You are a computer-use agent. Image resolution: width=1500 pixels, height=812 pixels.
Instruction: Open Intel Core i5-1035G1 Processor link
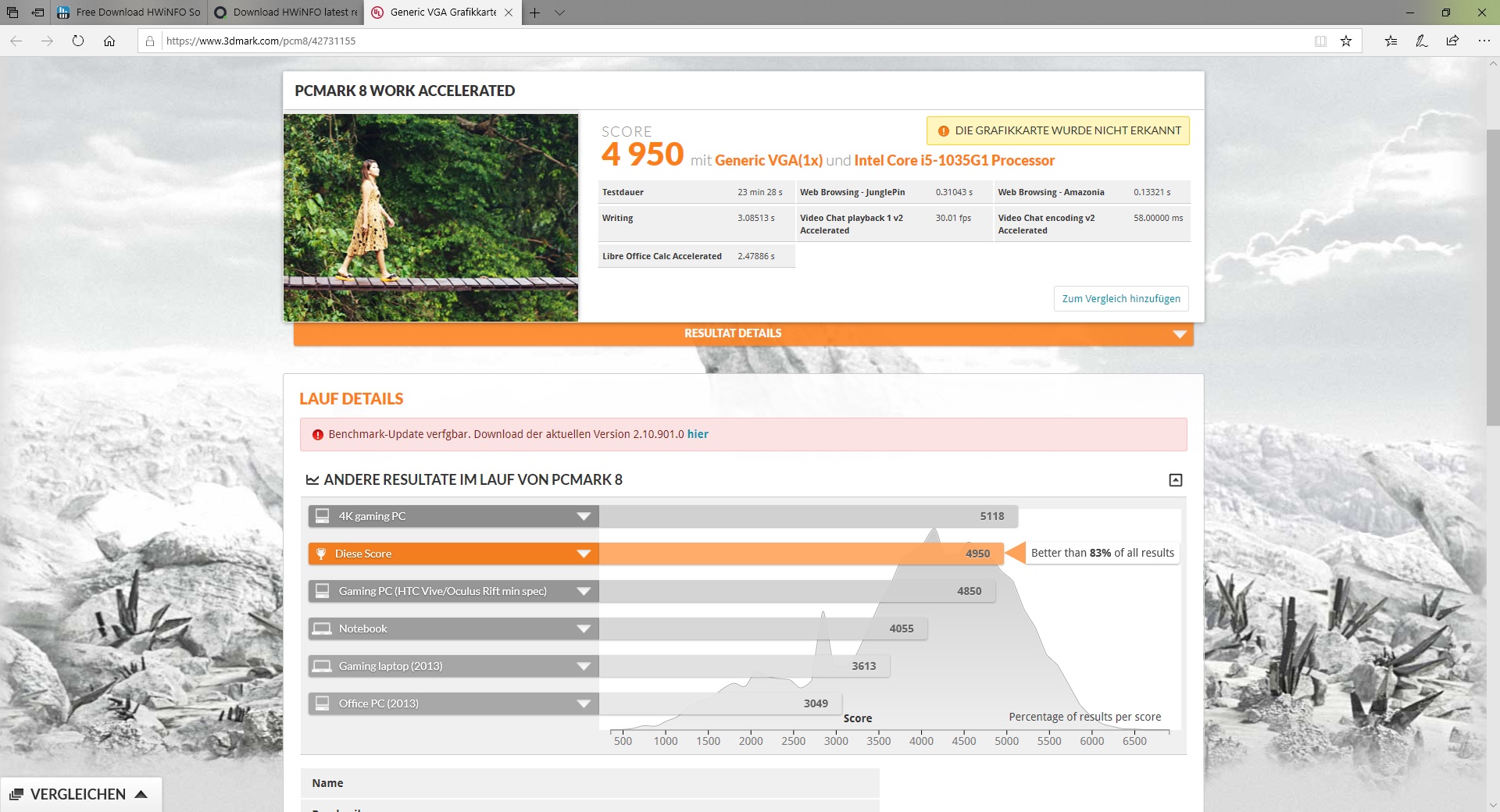954,161
